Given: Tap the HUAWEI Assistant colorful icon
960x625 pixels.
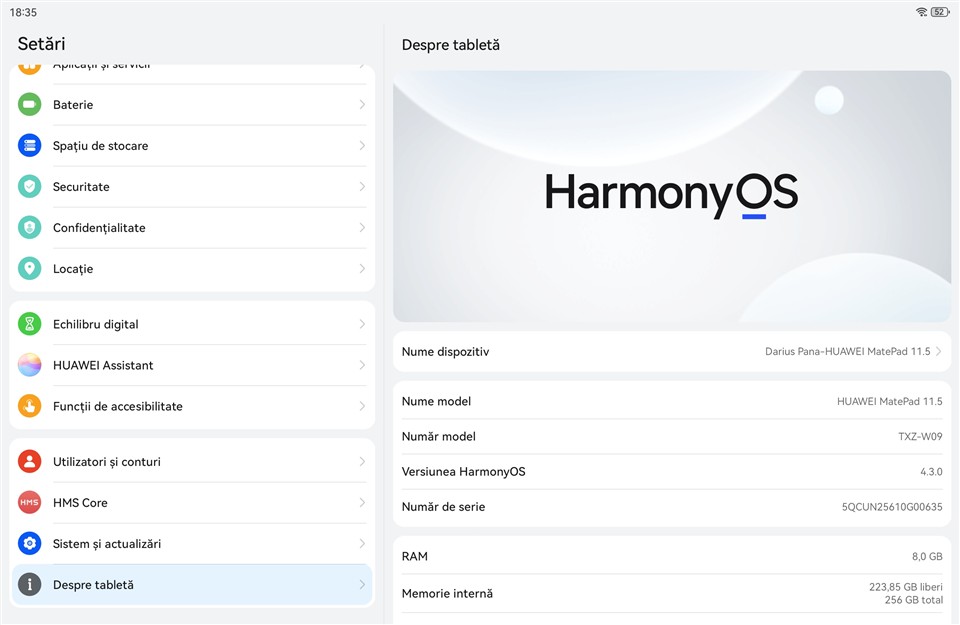Looking at the screenshot, I should click(x=30, y=365).
